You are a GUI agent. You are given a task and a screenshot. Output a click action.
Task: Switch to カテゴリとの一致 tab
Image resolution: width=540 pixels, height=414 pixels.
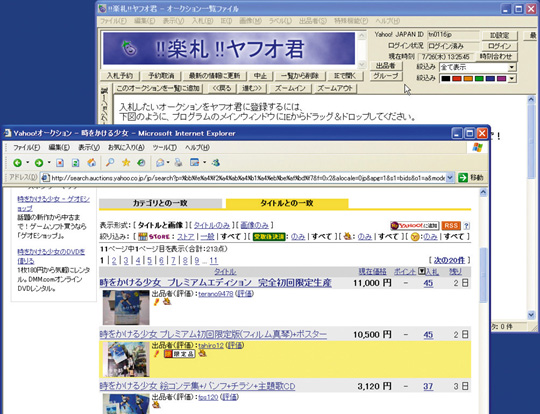point(160,203)
